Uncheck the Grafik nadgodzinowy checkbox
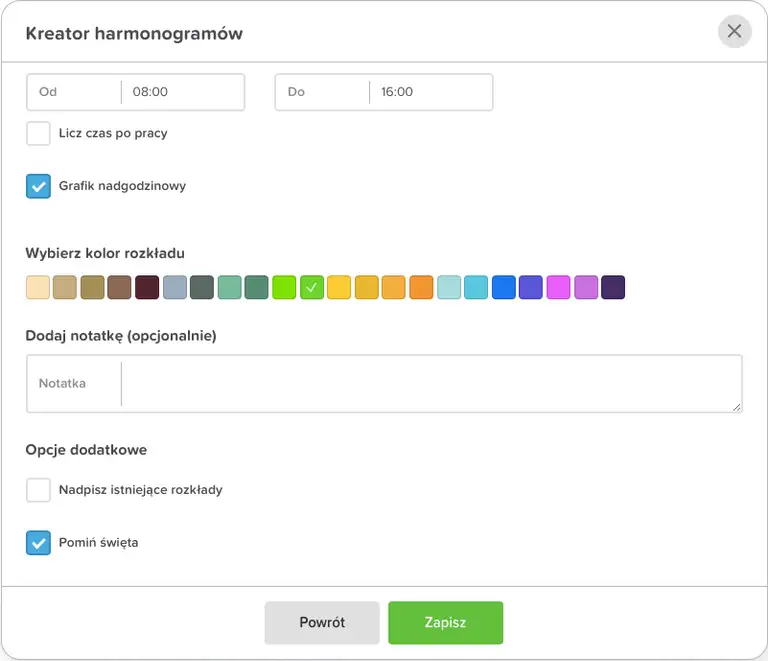This screenshot has height=661, width=768. coord(38,186)
